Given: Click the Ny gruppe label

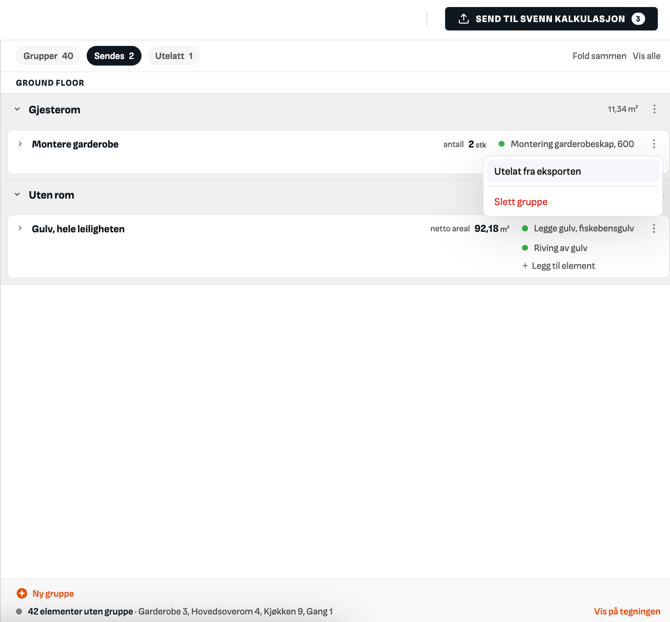Looking at the screenshot, I should pos(53,593).
